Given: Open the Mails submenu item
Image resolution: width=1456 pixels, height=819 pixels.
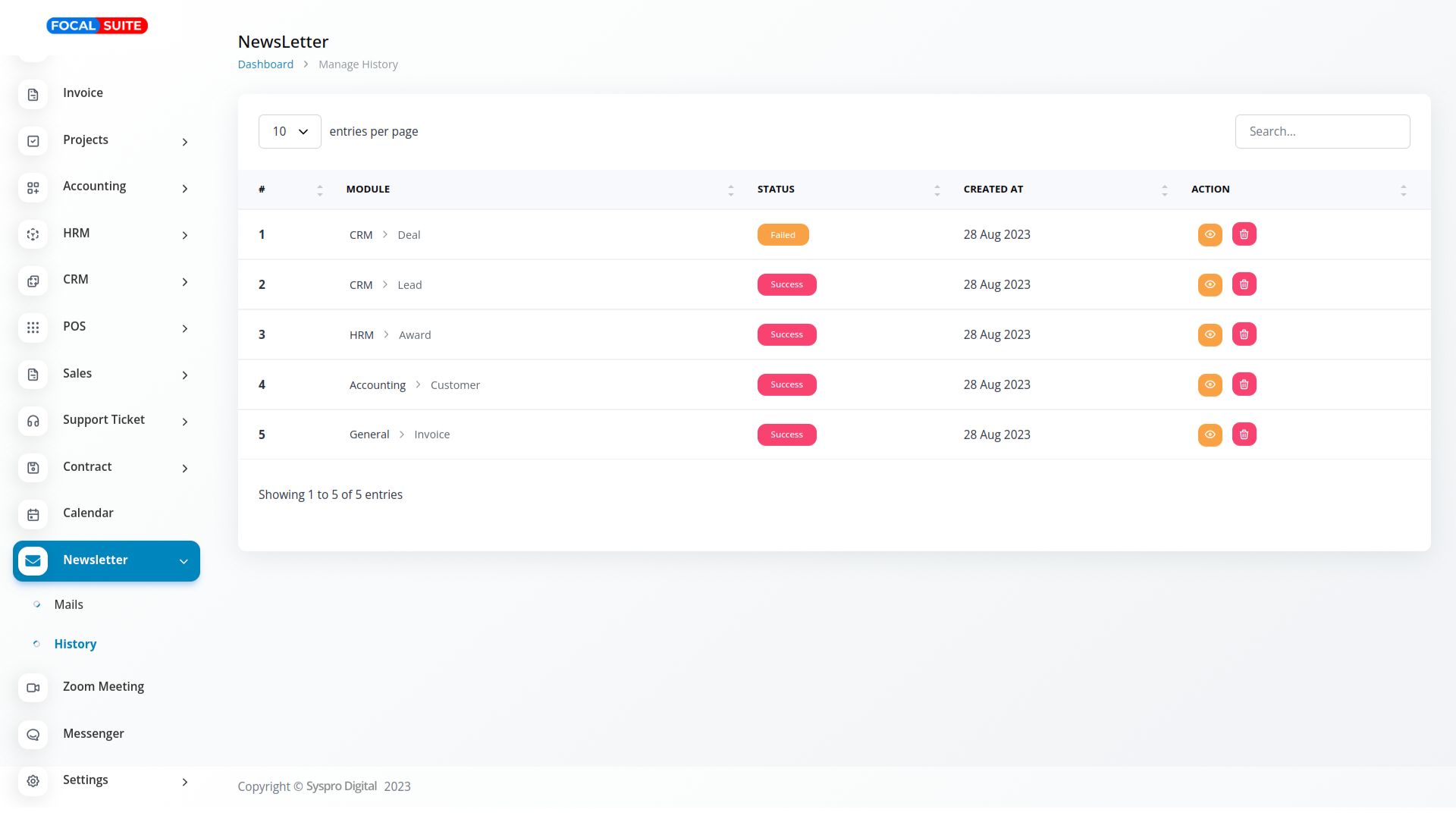Looking at the screenshot, I should [x=68, y=604].
